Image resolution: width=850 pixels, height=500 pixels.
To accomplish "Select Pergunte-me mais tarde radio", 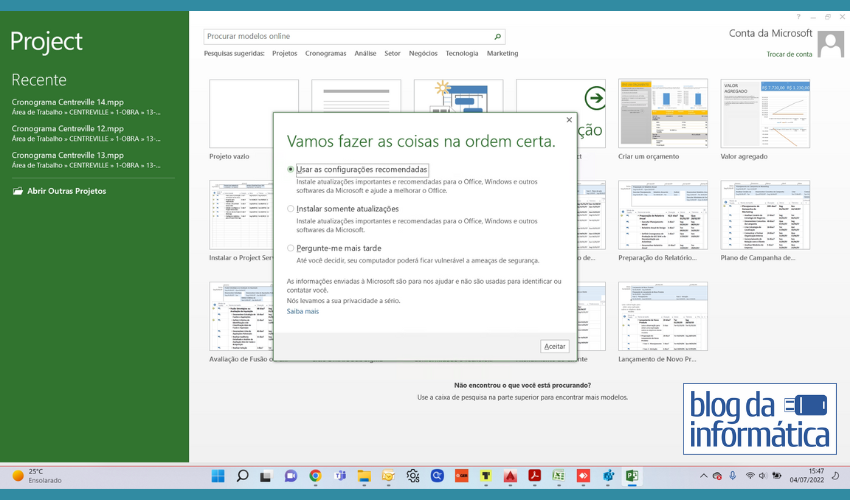I will [291, 248].
